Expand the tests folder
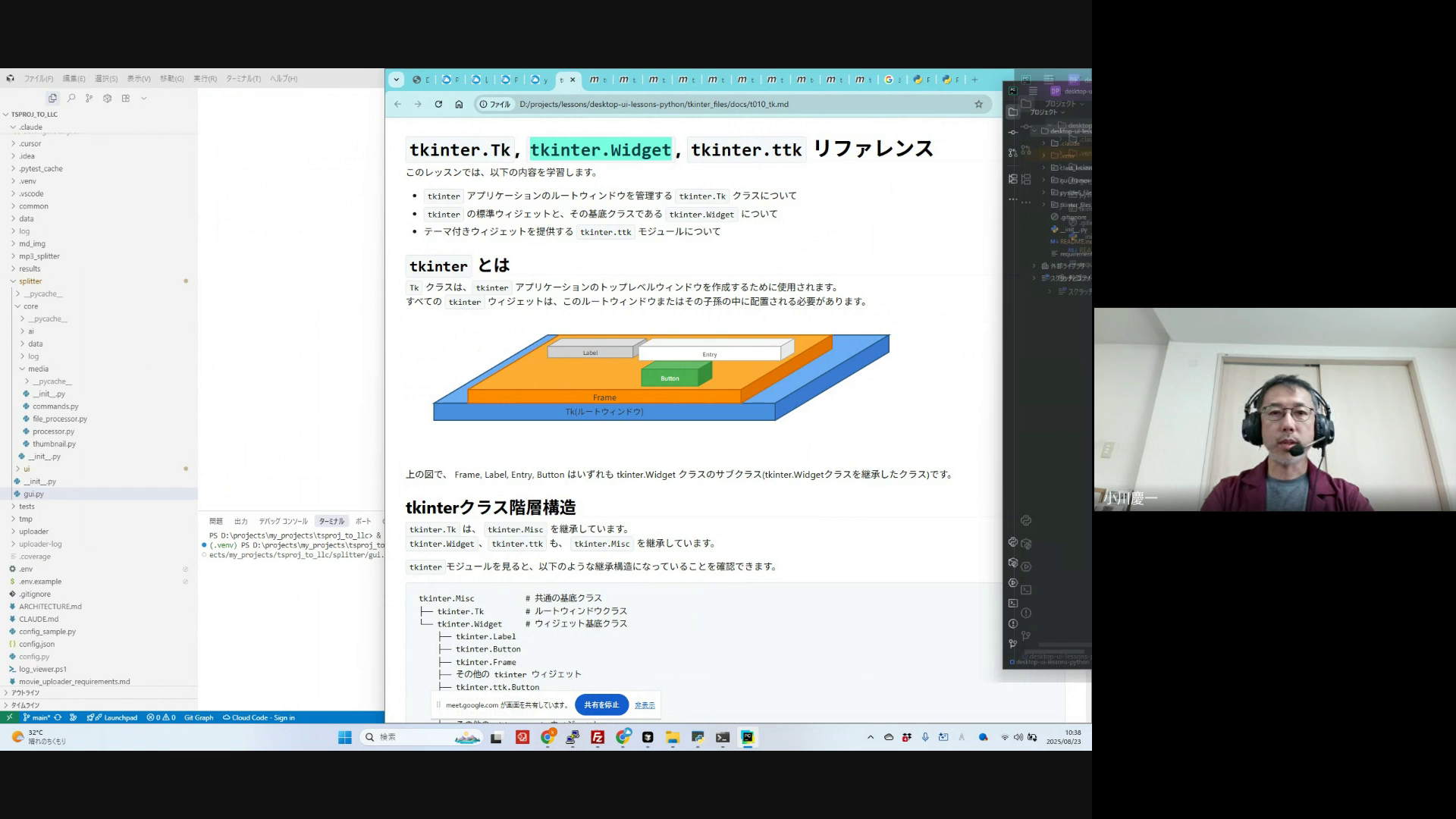Viewport: 1456px width, 819px height. tap(27, 507)
